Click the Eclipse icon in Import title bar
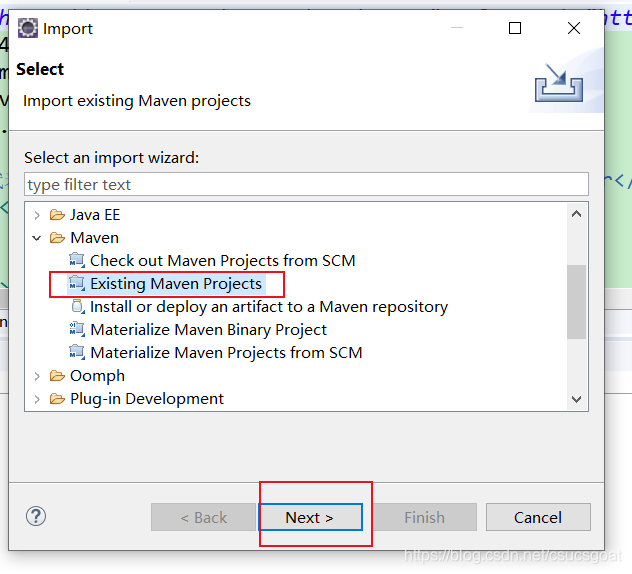 [28, 28]
